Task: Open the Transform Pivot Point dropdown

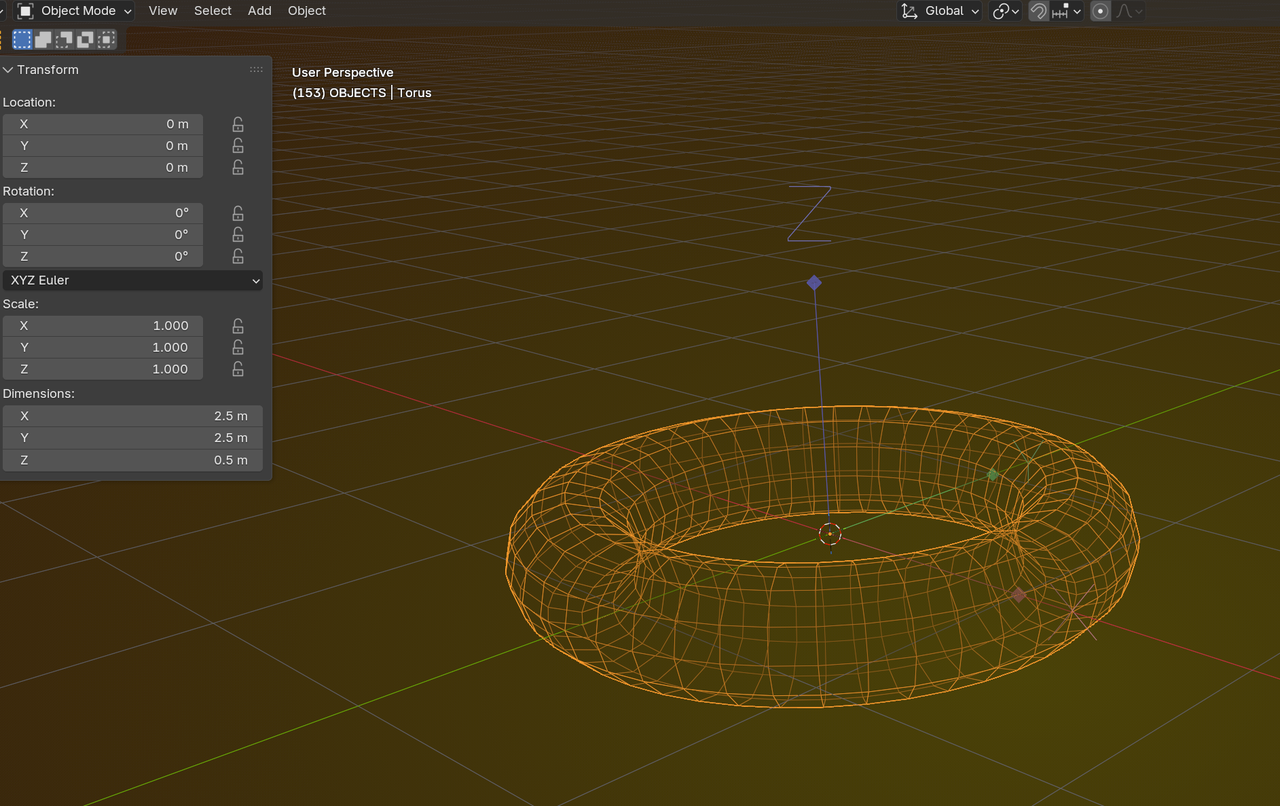Action: [x=1005, y=11]
